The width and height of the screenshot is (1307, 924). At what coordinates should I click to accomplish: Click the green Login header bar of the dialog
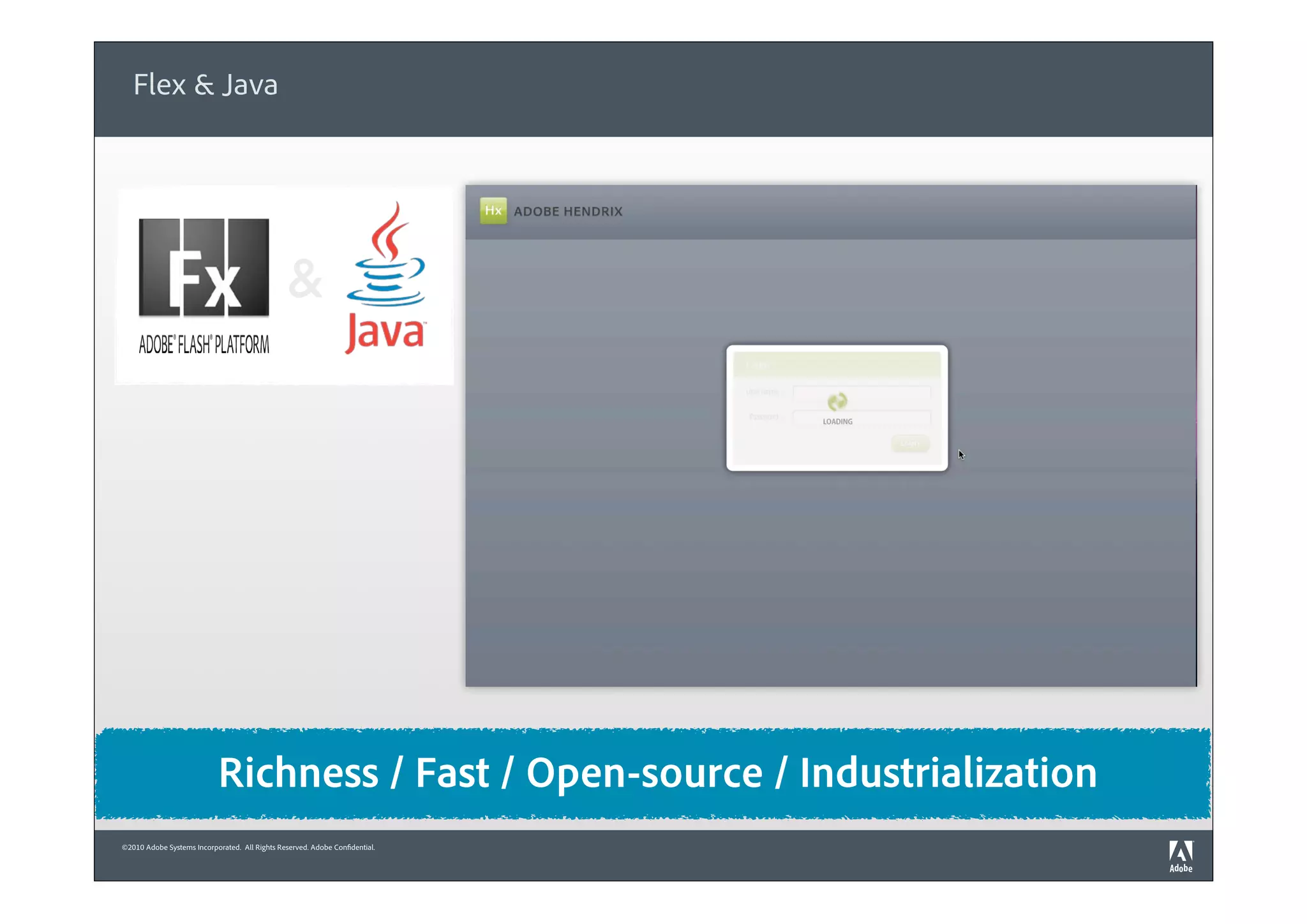point(837,364)
